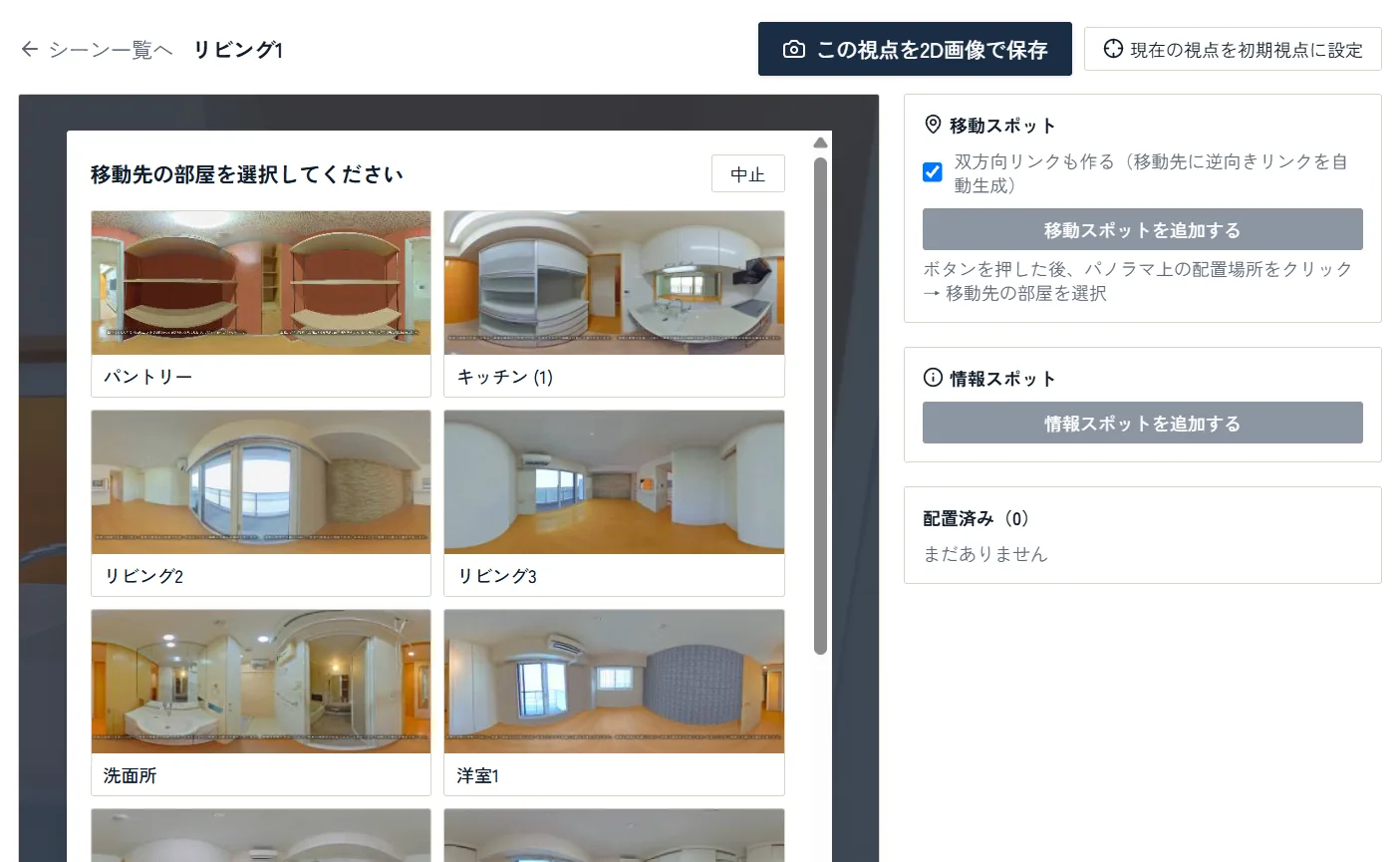
Task: Click the パントリー label text
Action: coord(147,377)
